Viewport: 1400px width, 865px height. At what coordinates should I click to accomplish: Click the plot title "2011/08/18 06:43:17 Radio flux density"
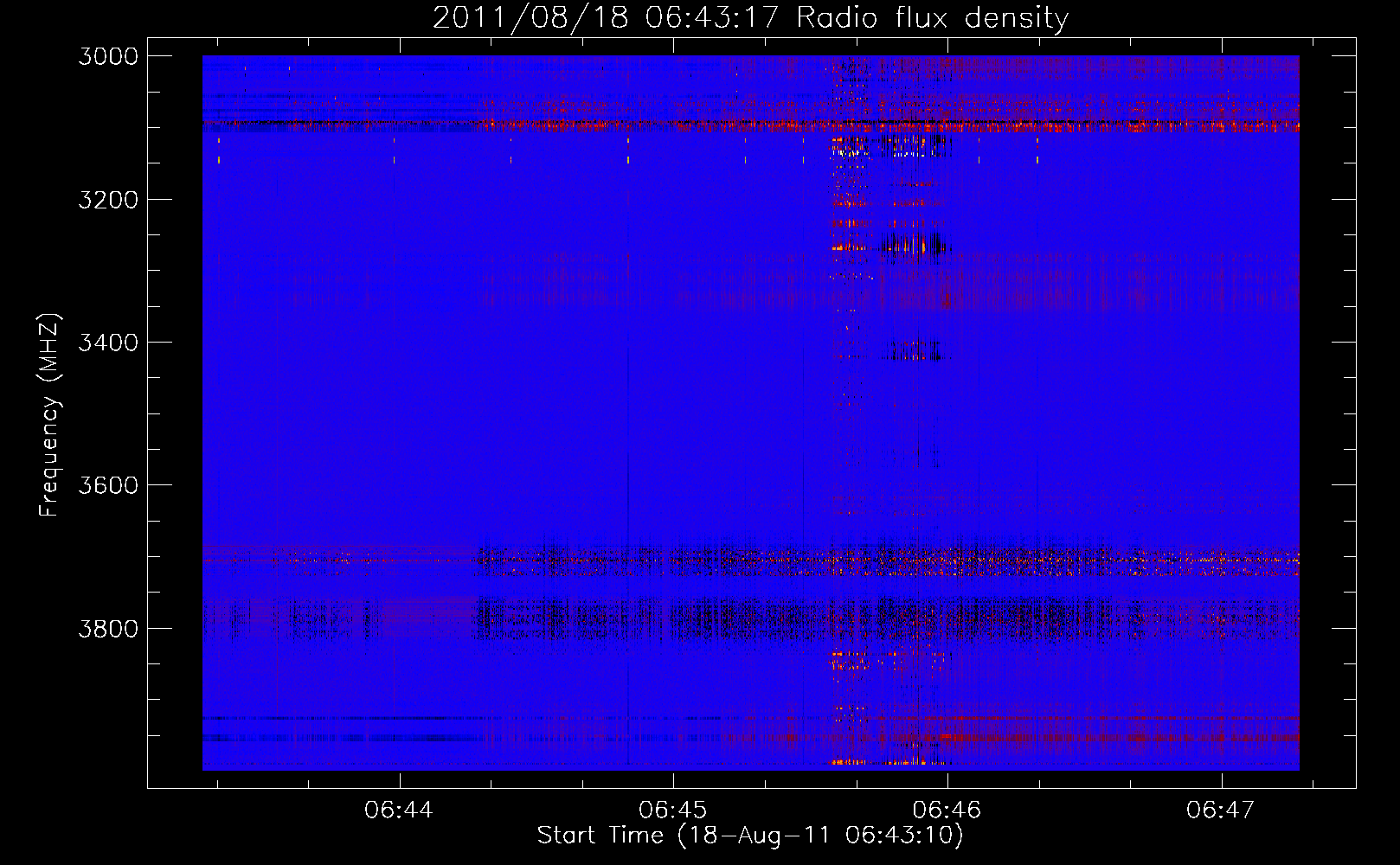coord(750,17)
